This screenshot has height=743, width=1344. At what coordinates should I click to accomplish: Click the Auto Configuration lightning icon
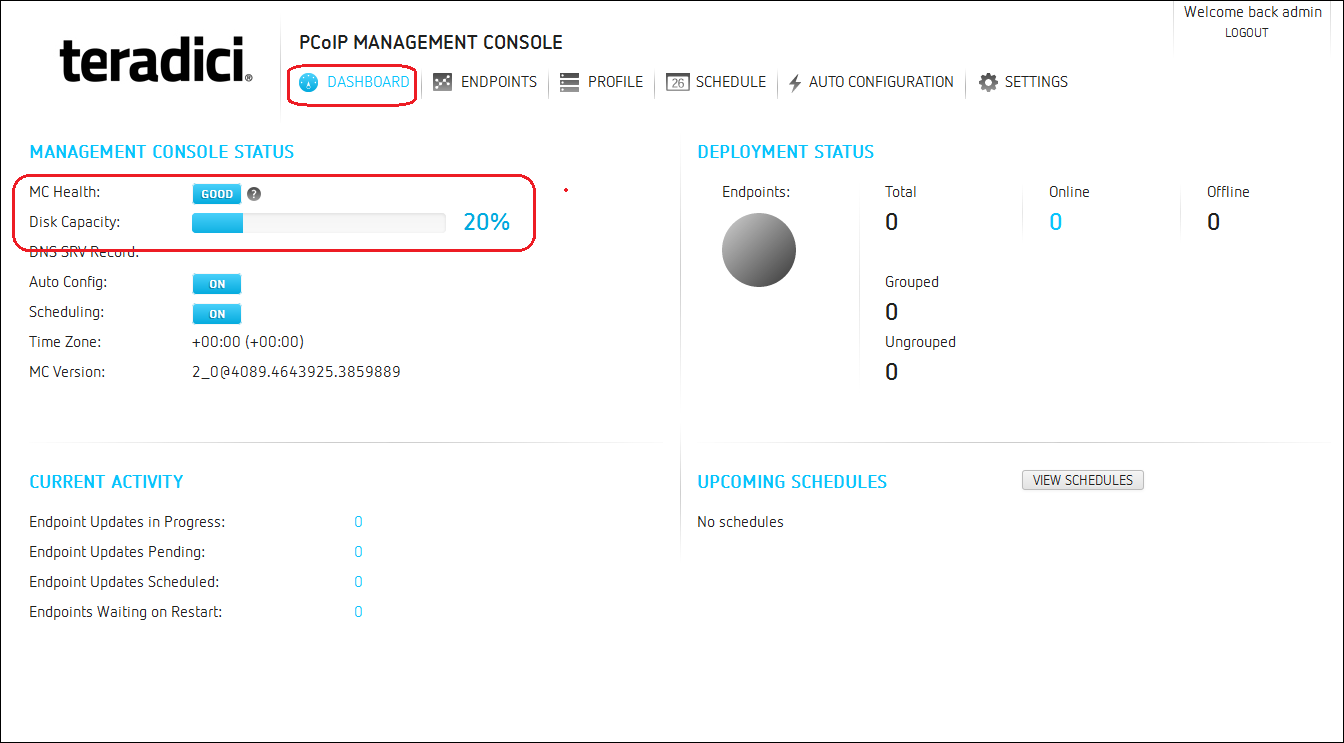795,82
